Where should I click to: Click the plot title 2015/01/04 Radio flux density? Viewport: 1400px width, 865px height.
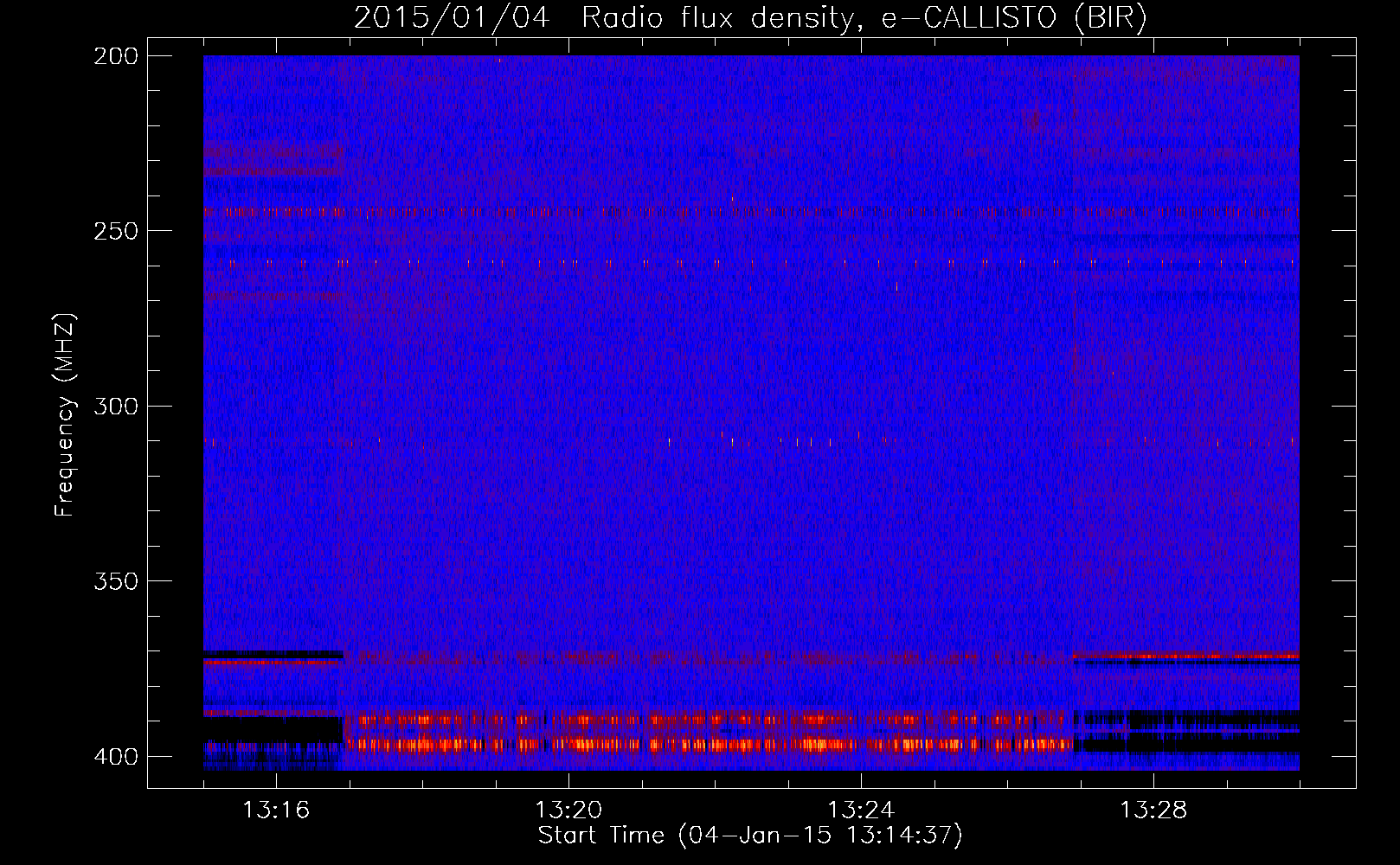click(x=751, y=17)
